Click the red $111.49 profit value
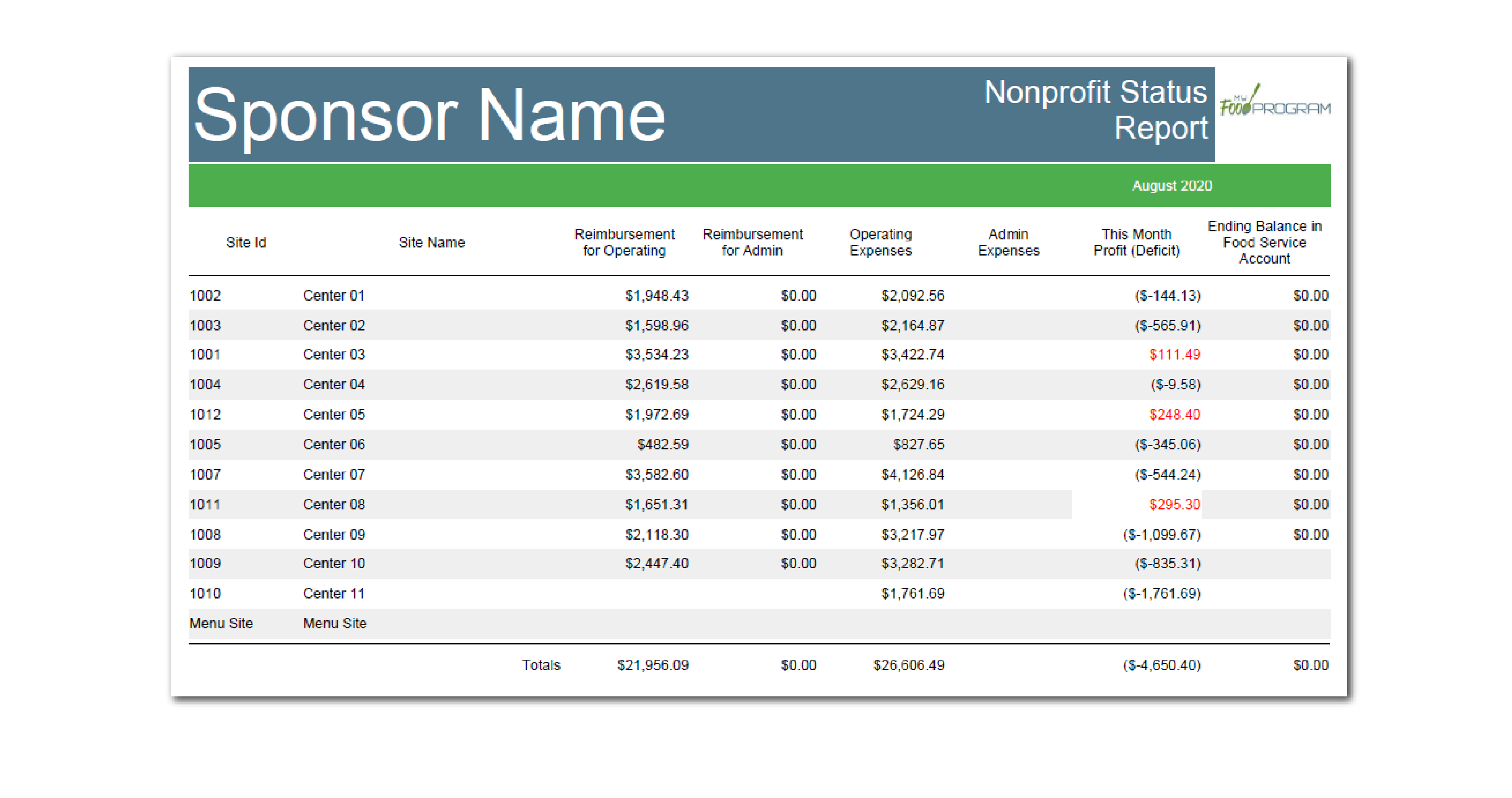Image resolution: width=1512 pixels, height=798 pixels. point(1174,354)
